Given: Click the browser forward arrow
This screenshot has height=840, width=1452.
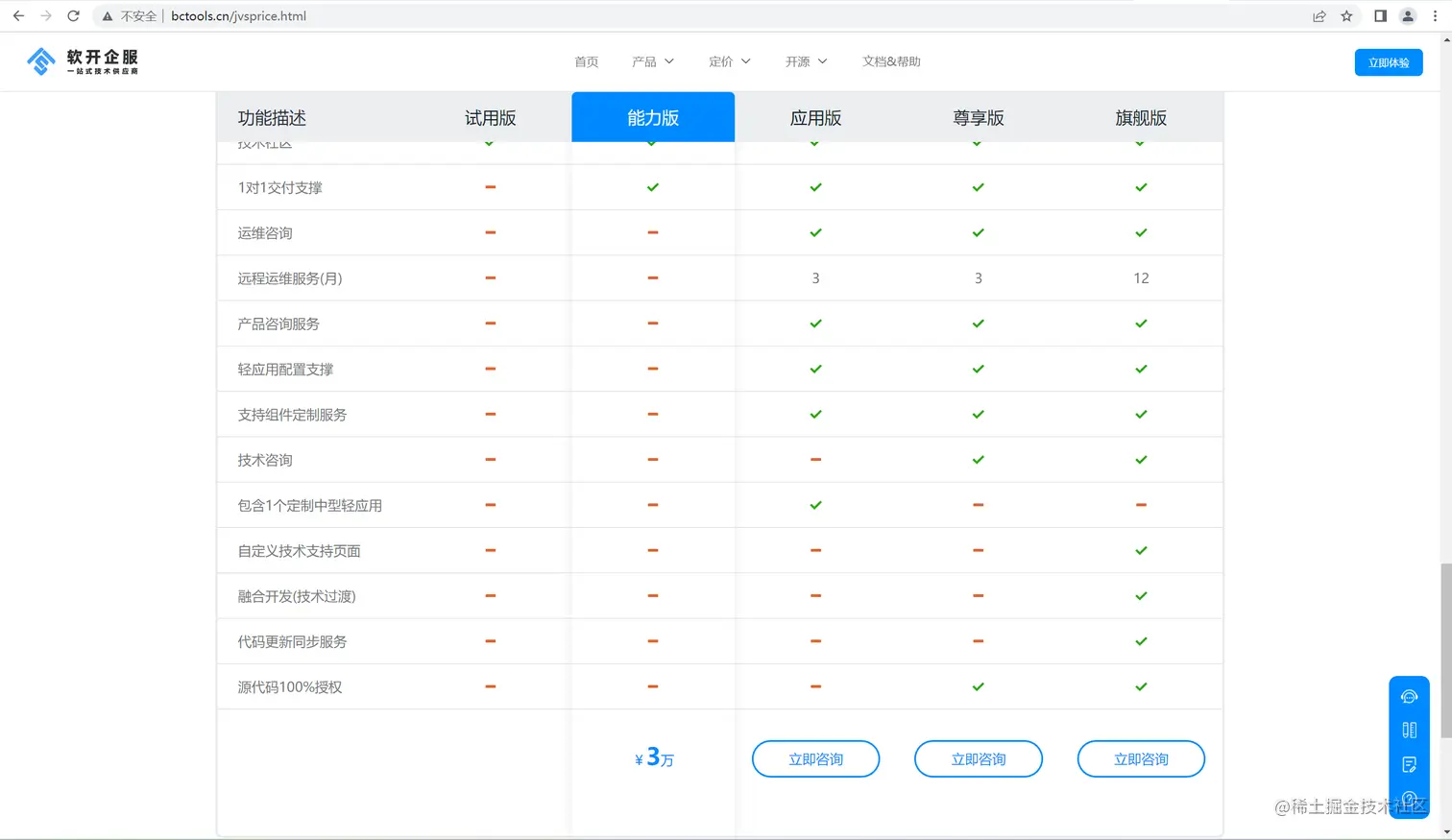Looking at the screenshot, I should pos(45,16).
